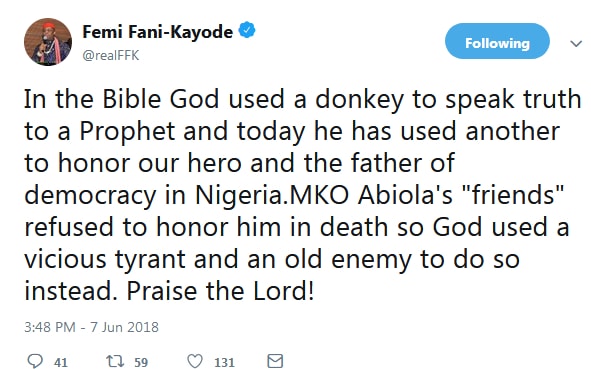591x369 pixels.
Task: Click the words "vicious tyrant" in the tweet
Action: tap(105, 260)
